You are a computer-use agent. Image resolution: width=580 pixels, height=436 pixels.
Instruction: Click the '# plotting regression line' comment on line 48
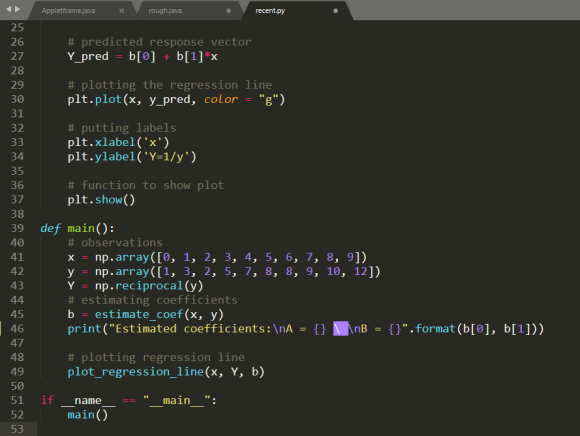pos(156,357)
